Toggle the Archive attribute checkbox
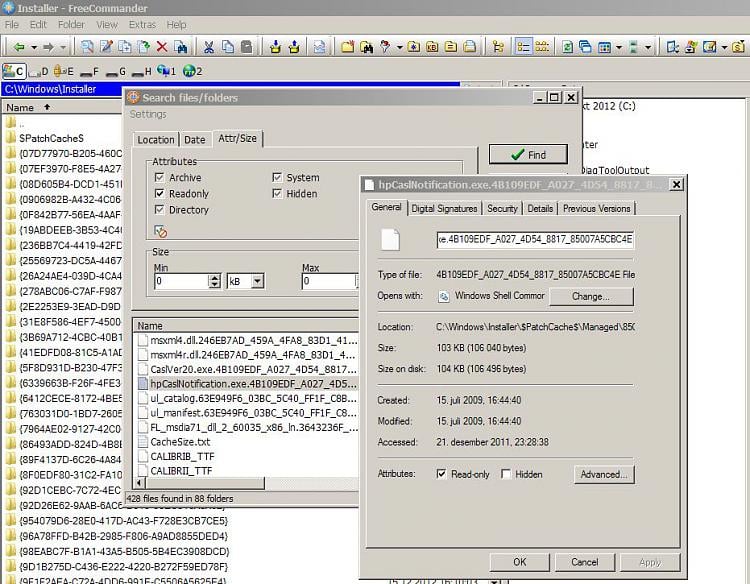750x584 pixels. pos(160,177)
